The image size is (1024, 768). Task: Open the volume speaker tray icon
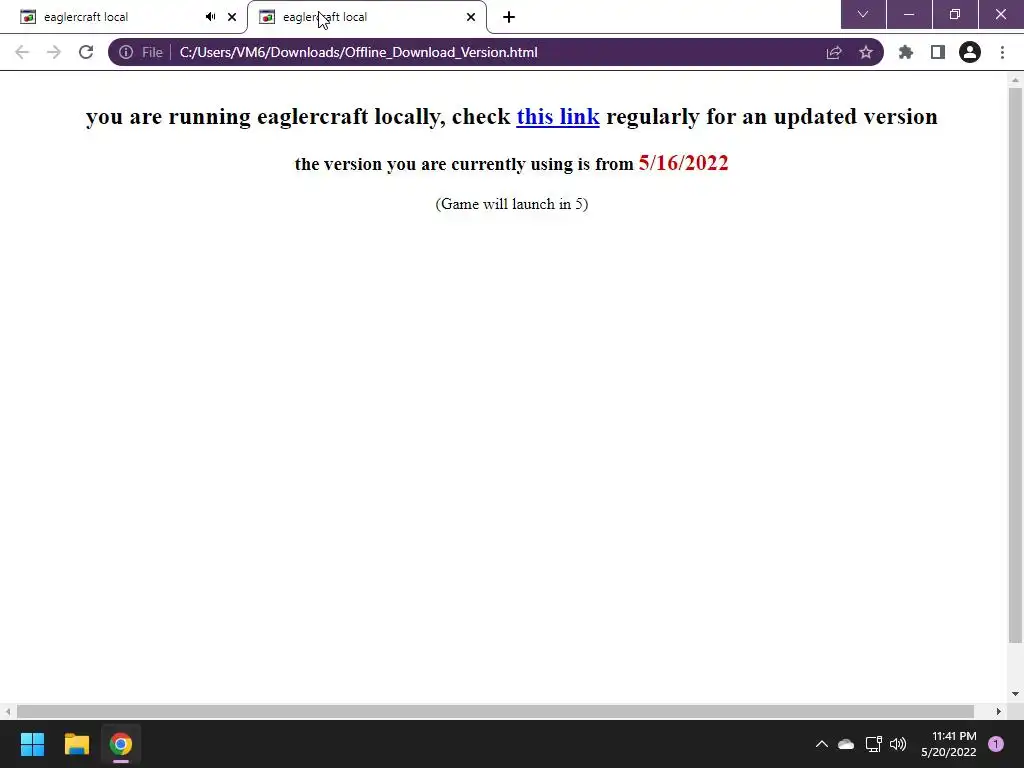[899, 744]
